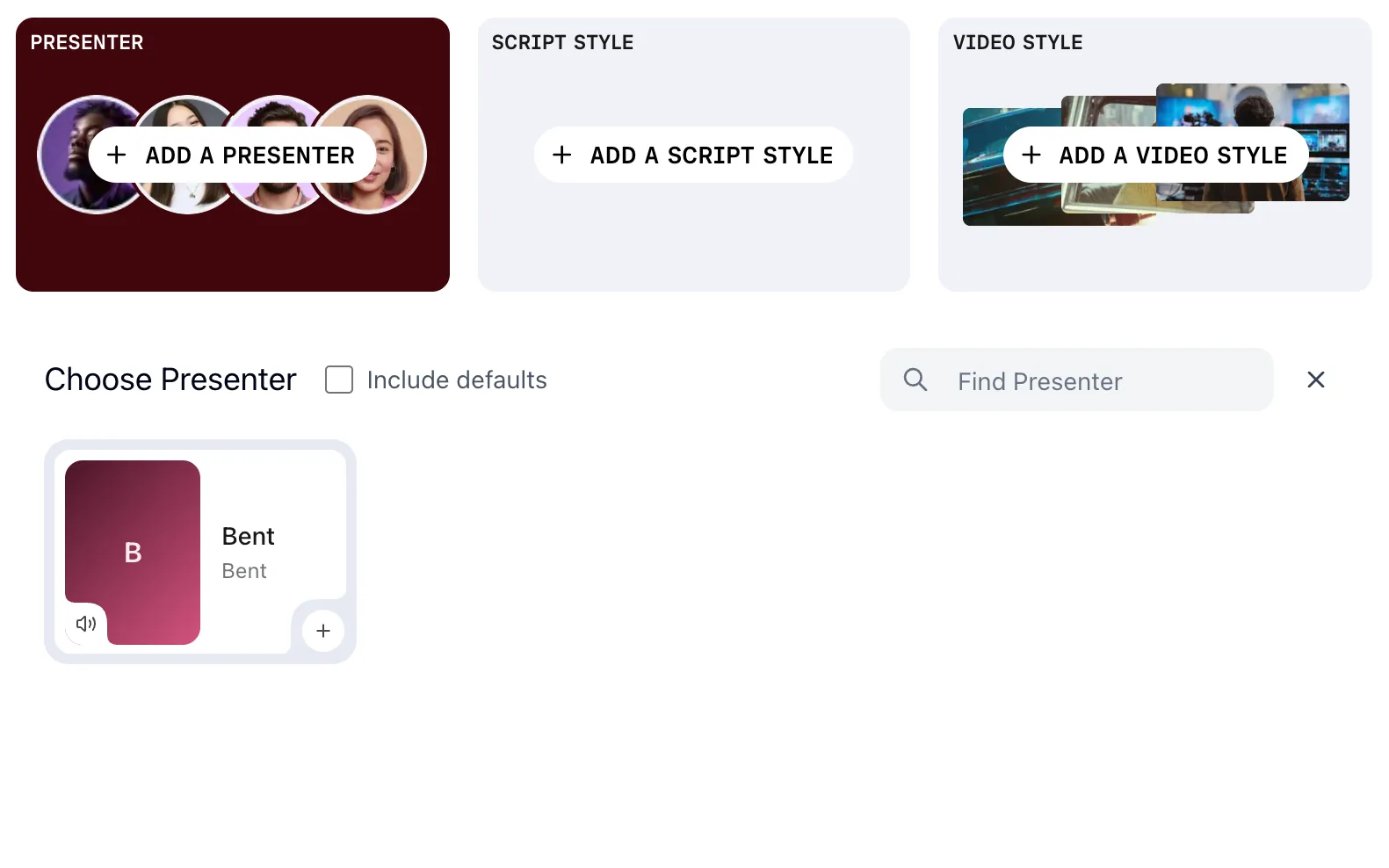
Task: Click the Add a Script Style button
Action: tap(693, 155)
